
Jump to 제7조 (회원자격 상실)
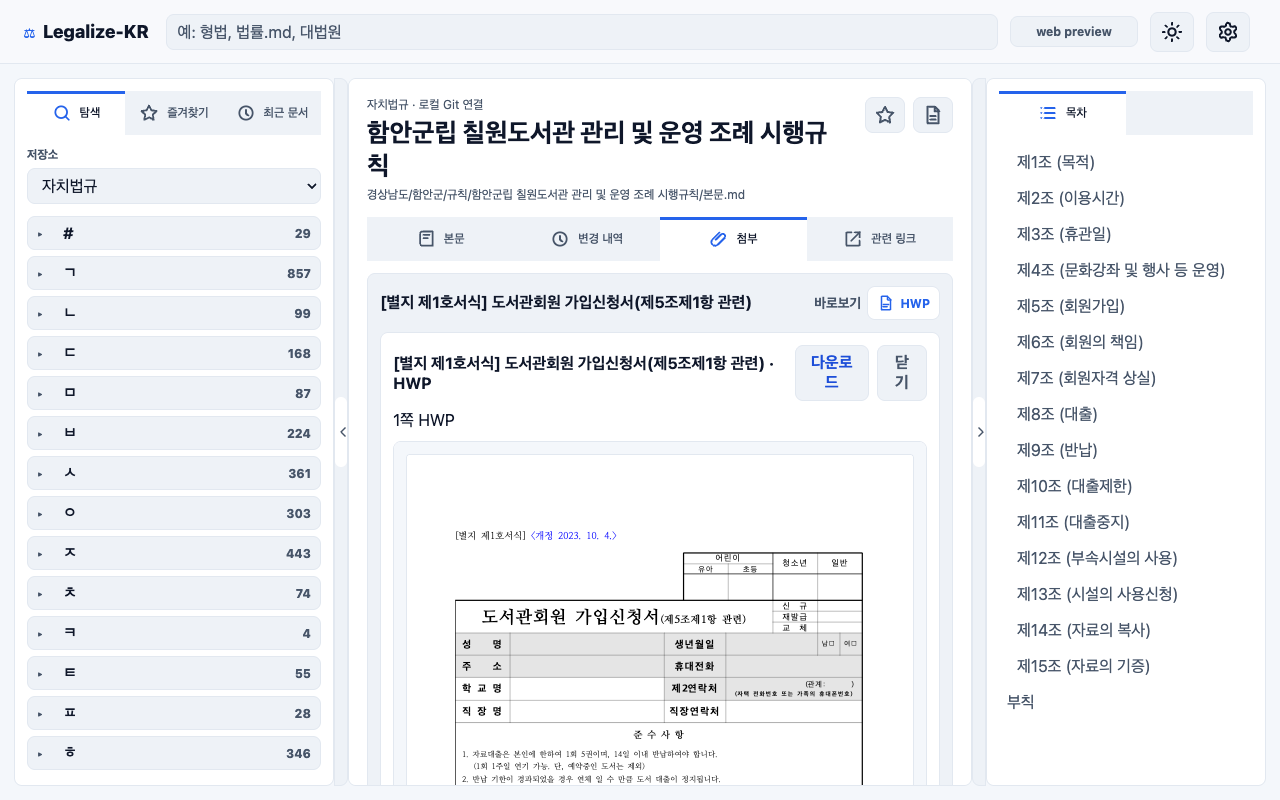click(x=1086, y=378)
